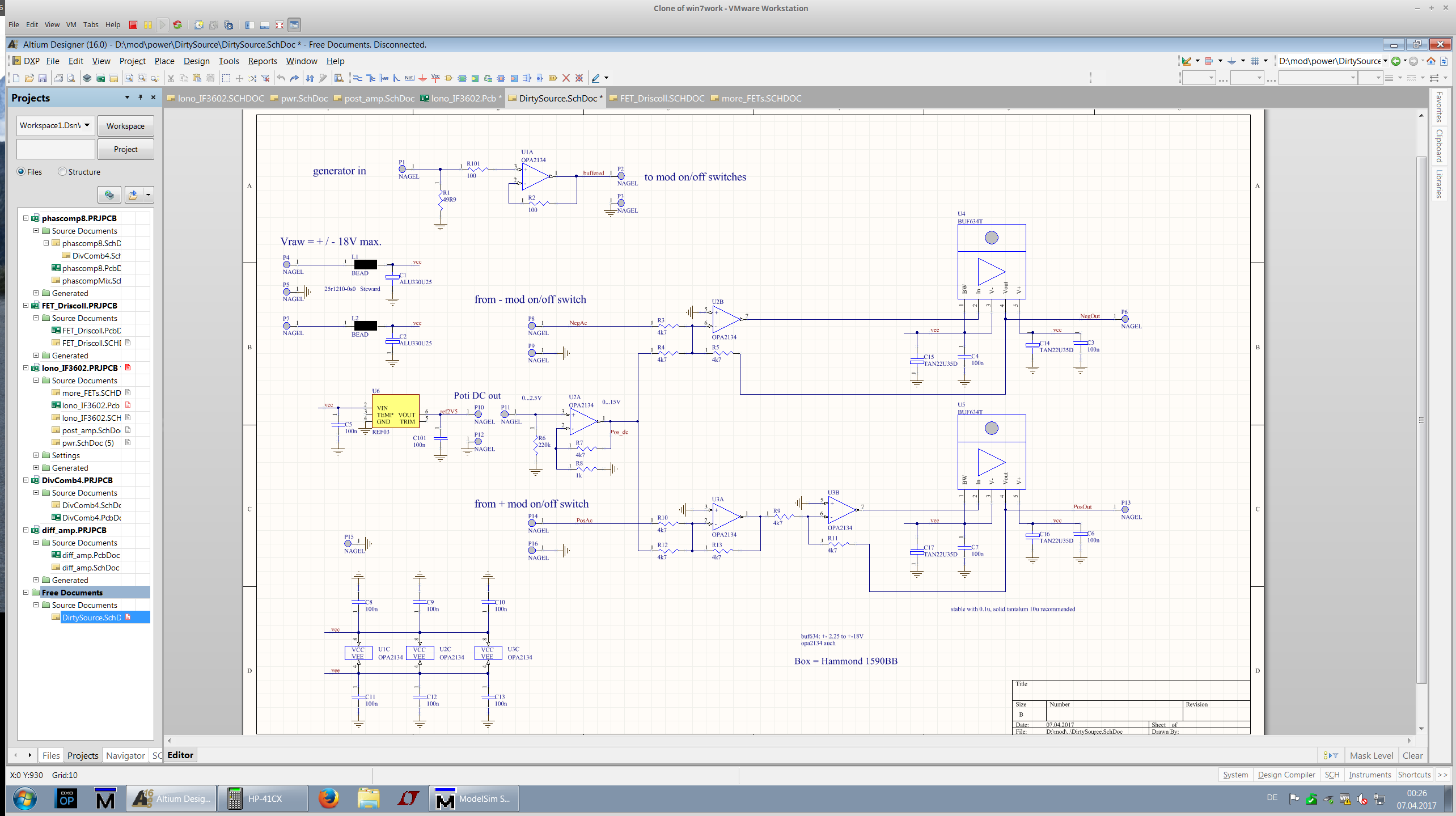The image size is (1456, 816).
Task: Open the Reports menu
Action: tap(263, 61)
